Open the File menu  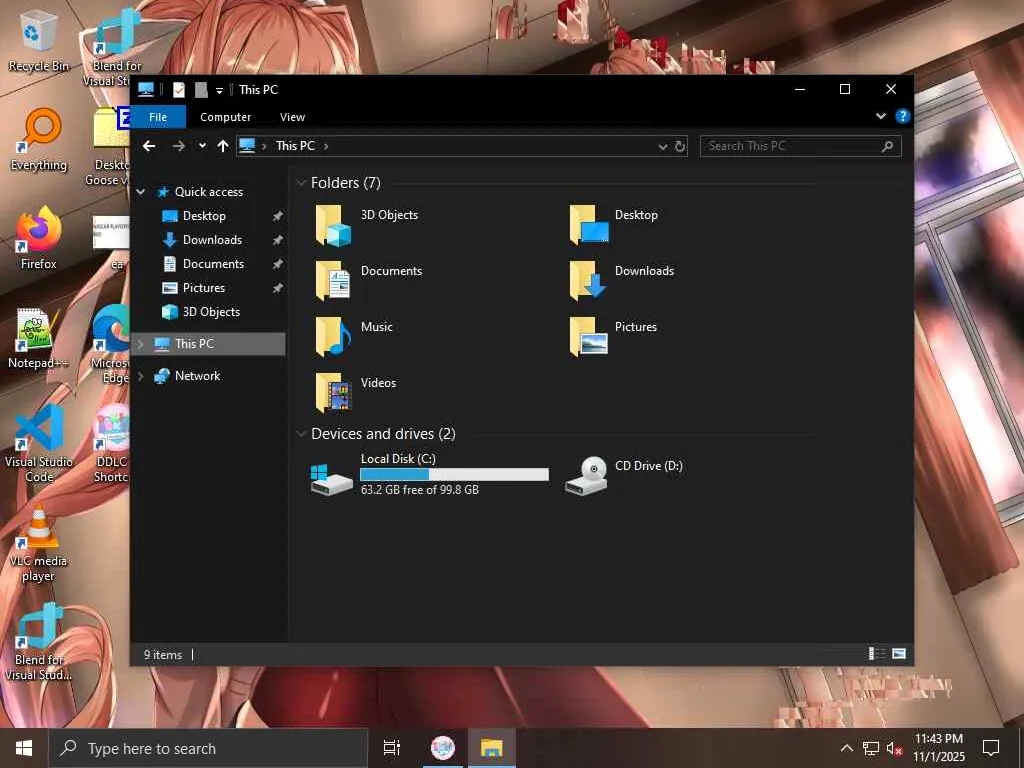[158, 117]
